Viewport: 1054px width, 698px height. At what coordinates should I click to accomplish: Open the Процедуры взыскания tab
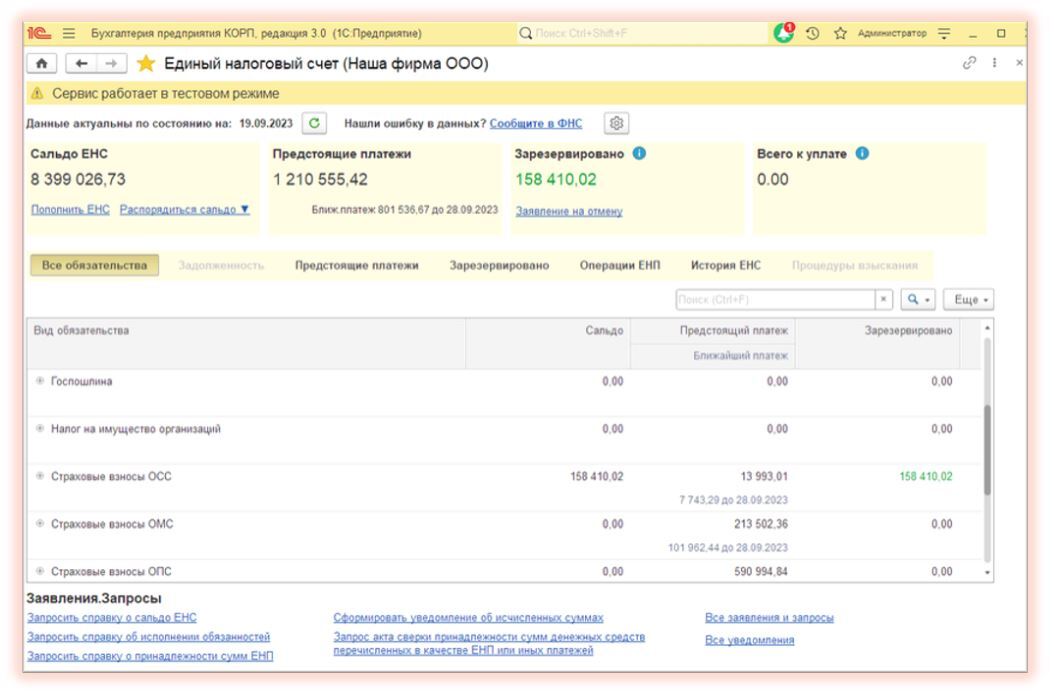coord(854,266)
